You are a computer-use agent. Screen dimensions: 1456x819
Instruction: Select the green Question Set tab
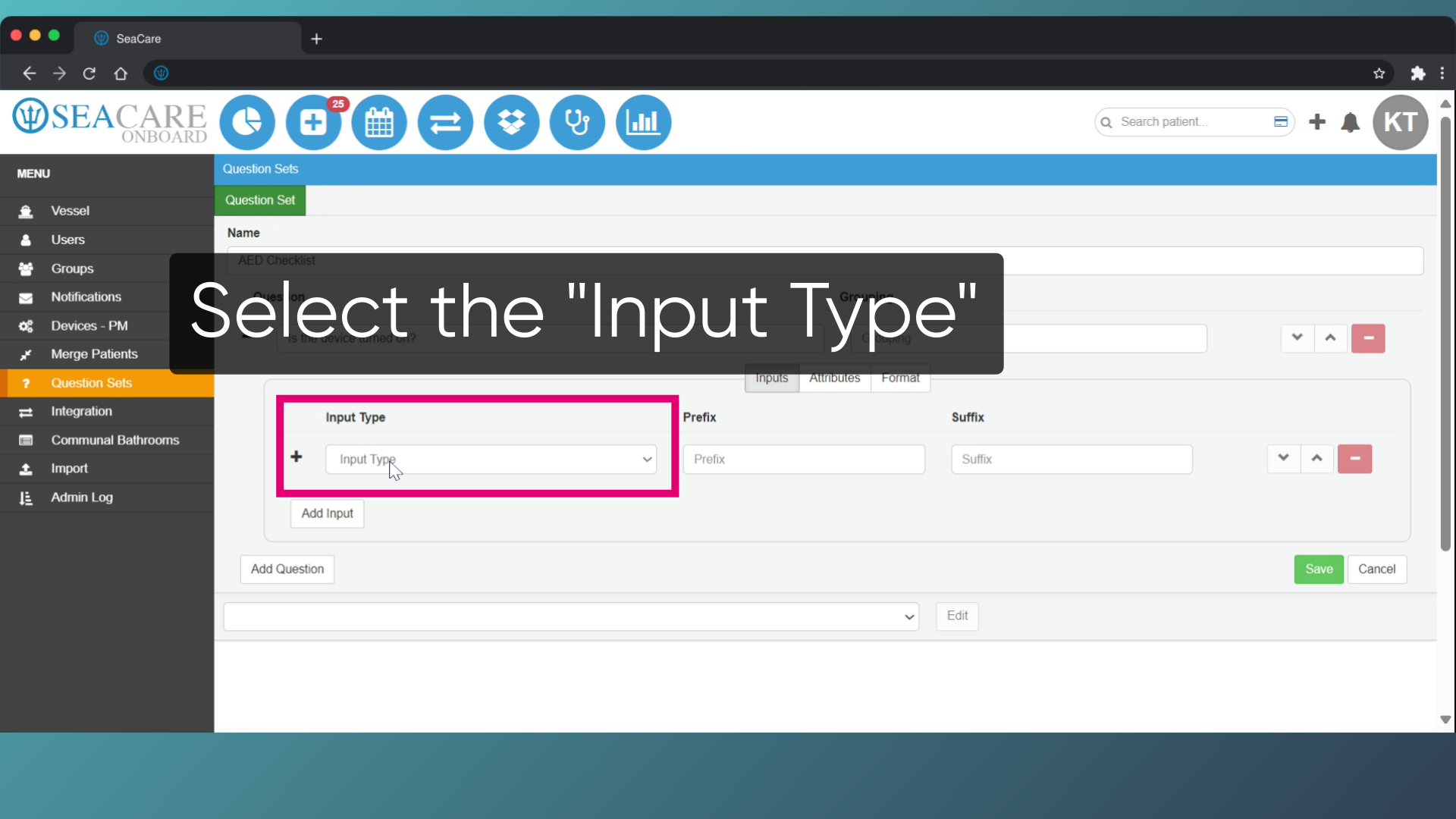pos(260,200)
